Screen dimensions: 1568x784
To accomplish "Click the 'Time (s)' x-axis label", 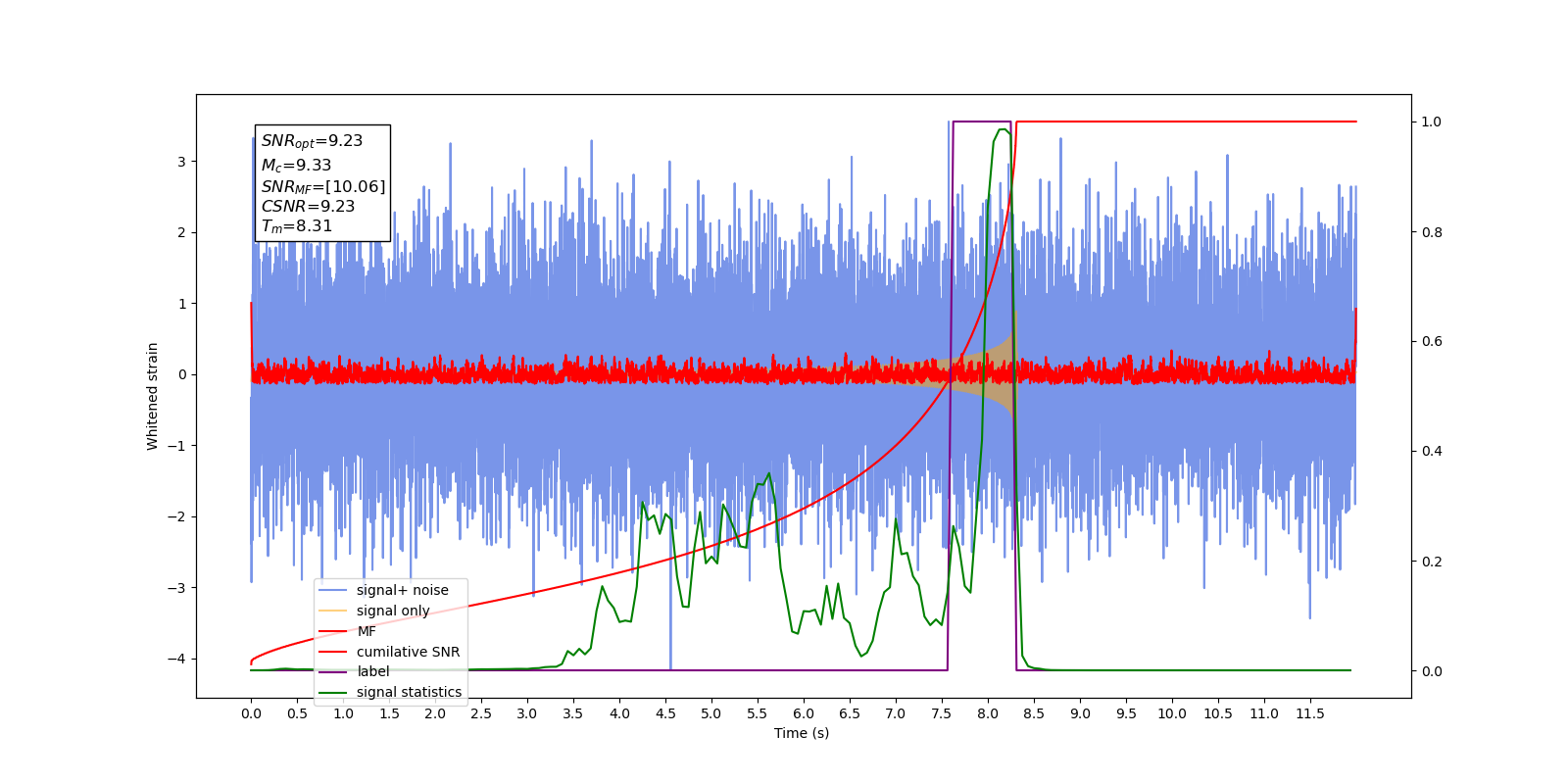I will (x=802, y=733).
